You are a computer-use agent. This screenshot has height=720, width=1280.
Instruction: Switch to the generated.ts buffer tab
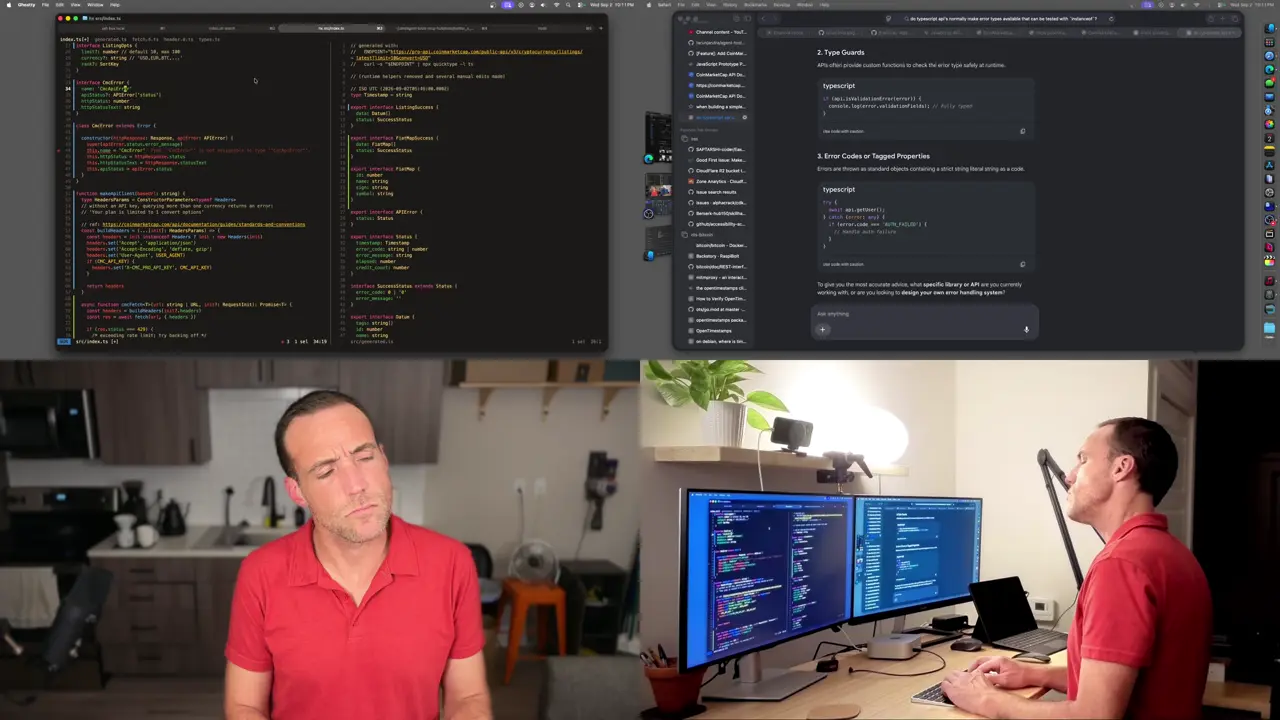(x=111, y=39)
